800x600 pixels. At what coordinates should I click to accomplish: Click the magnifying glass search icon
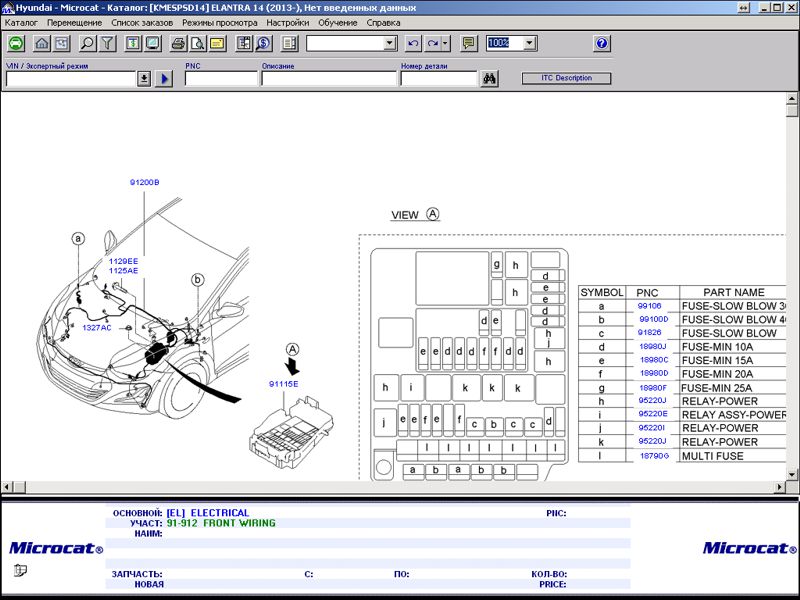87,43
